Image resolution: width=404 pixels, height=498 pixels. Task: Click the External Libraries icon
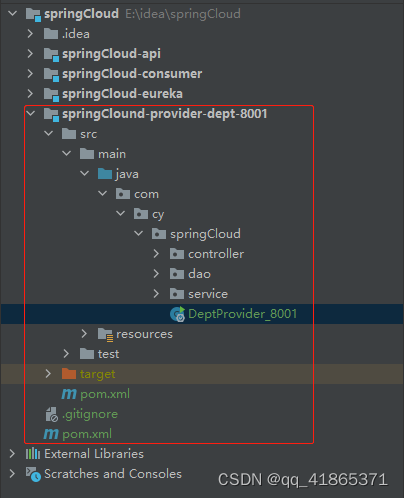(33, 454)
